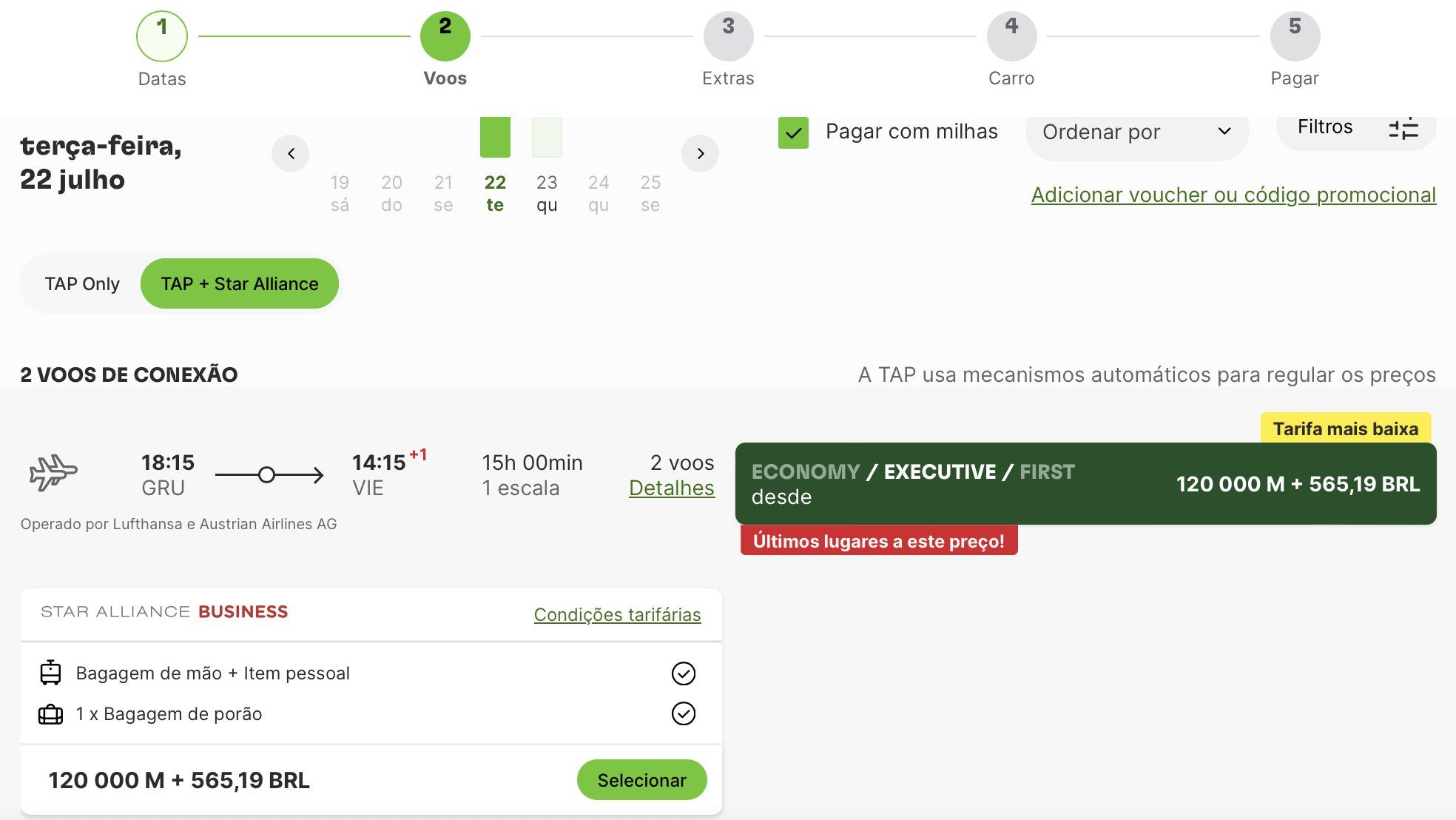Select date 22 te
1456x820 pixels.
tap(495, 194)
